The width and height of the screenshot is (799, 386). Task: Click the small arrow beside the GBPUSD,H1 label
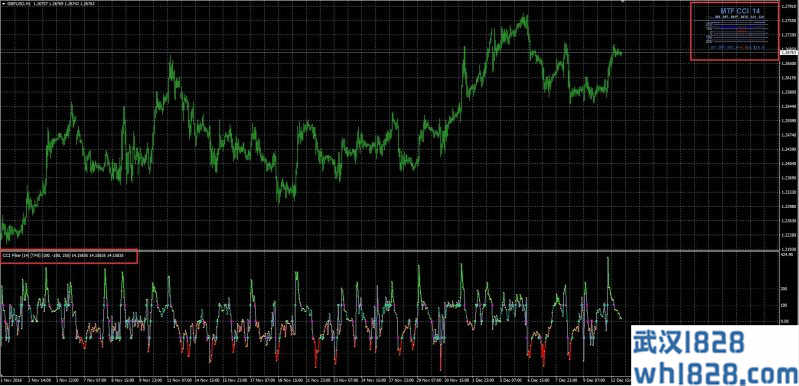pos(3,3)
